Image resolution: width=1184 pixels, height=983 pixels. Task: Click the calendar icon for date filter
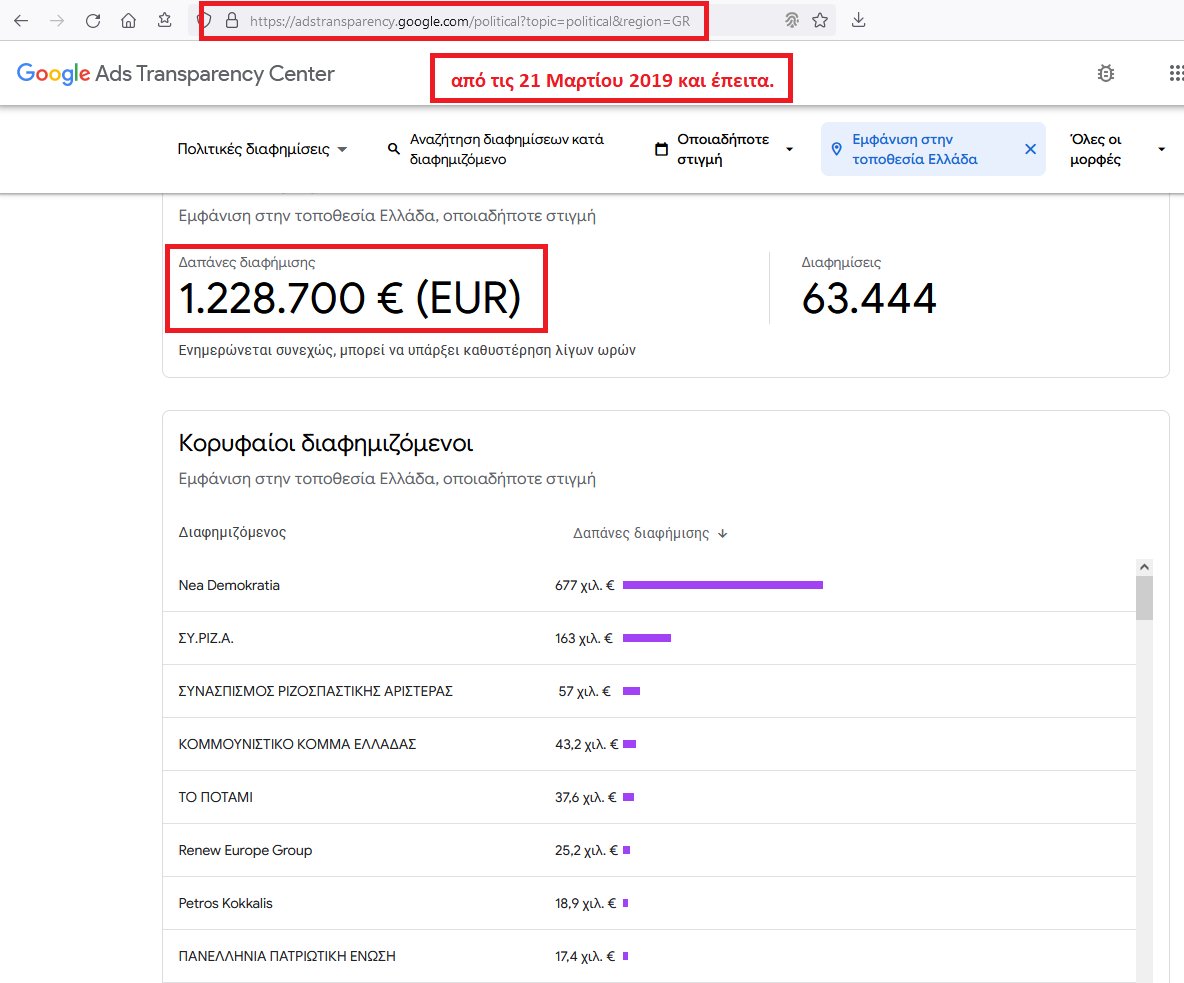(661, 149)
